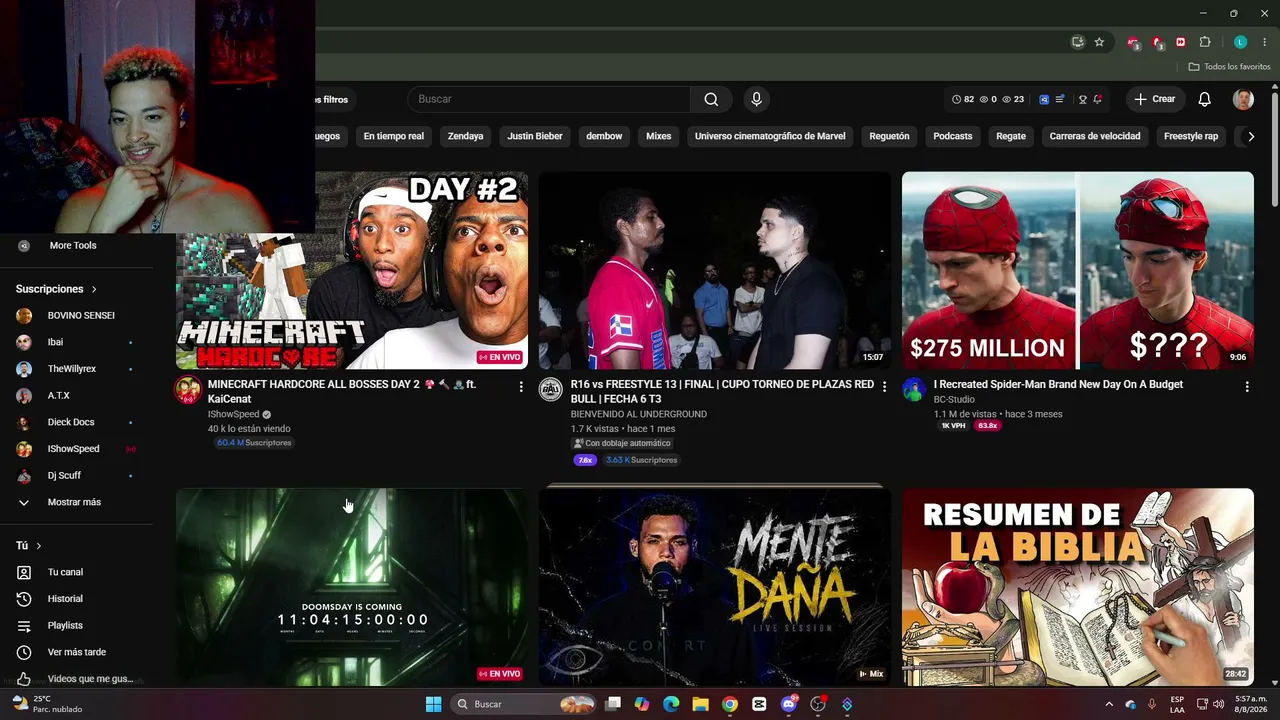Click the YouTube Buscar search field

(549, 99)
